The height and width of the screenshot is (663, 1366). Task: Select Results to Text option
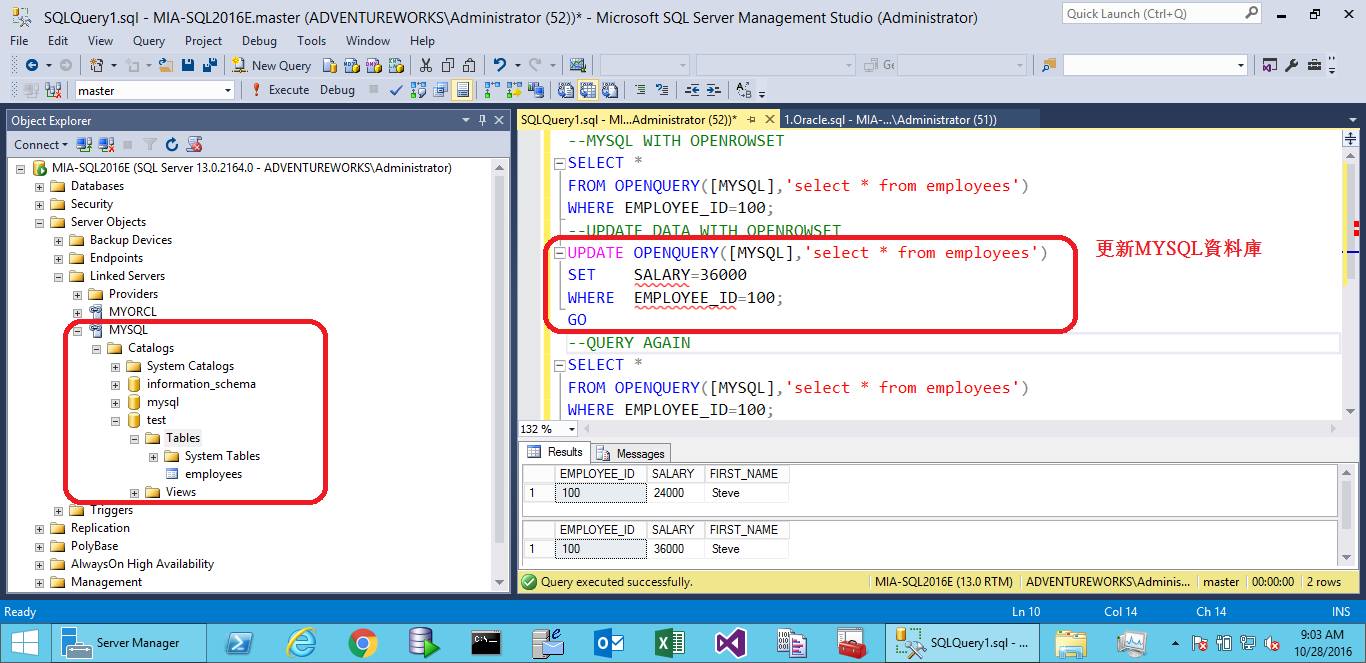(x=565, y=90)
